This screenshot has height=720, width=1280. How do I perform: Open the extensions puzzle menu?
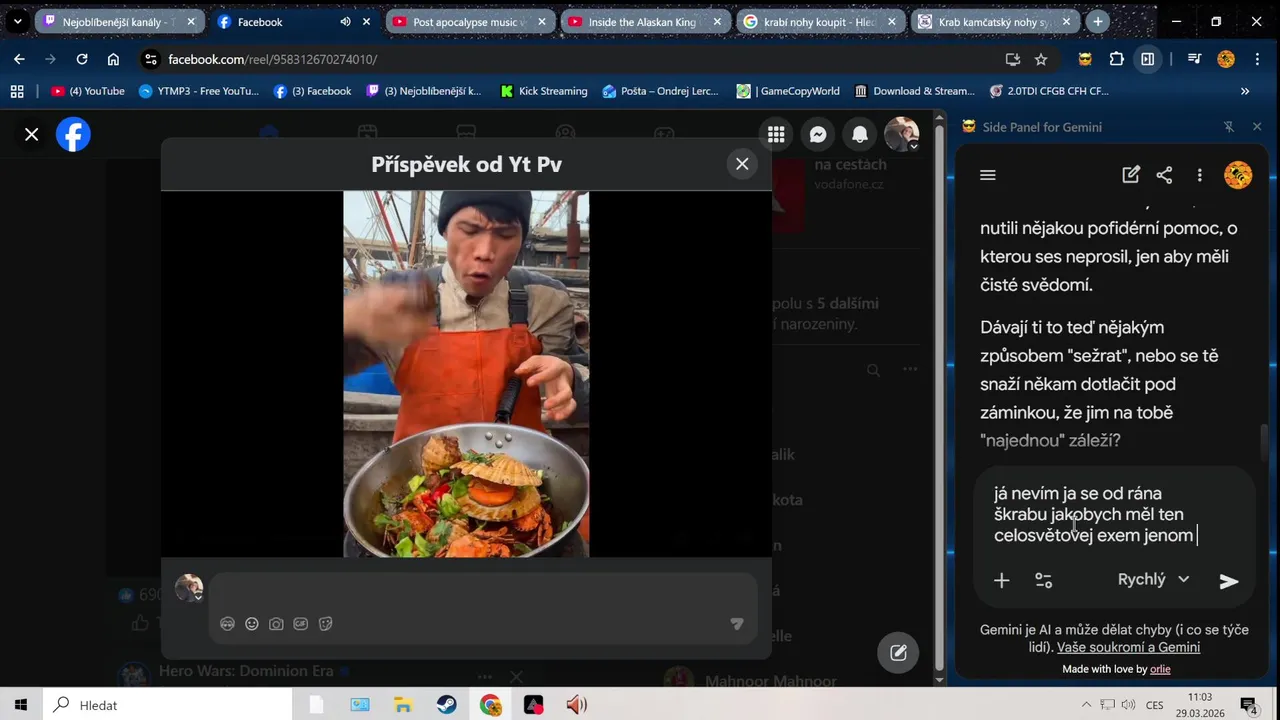[1117, 59]
